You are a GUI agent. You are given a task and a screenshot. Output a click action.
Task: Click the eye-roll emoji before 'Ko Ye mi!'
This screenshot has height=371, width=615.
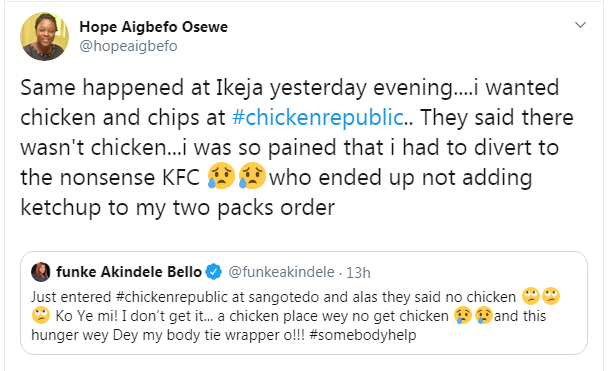41,315
